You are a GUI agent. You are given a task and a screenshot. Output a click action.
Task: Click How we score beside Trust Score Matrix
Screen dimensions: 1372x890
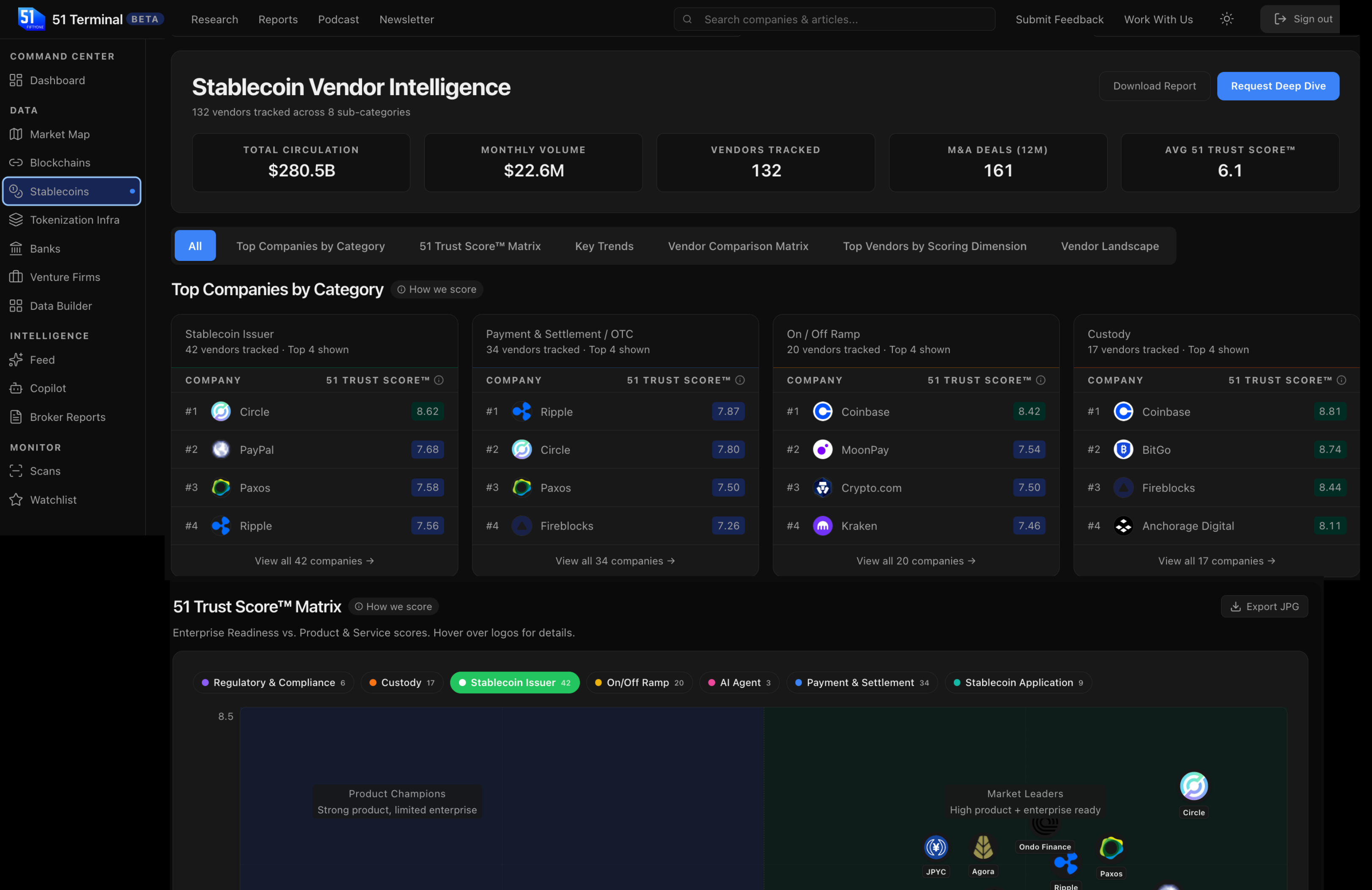pos(393,607)
